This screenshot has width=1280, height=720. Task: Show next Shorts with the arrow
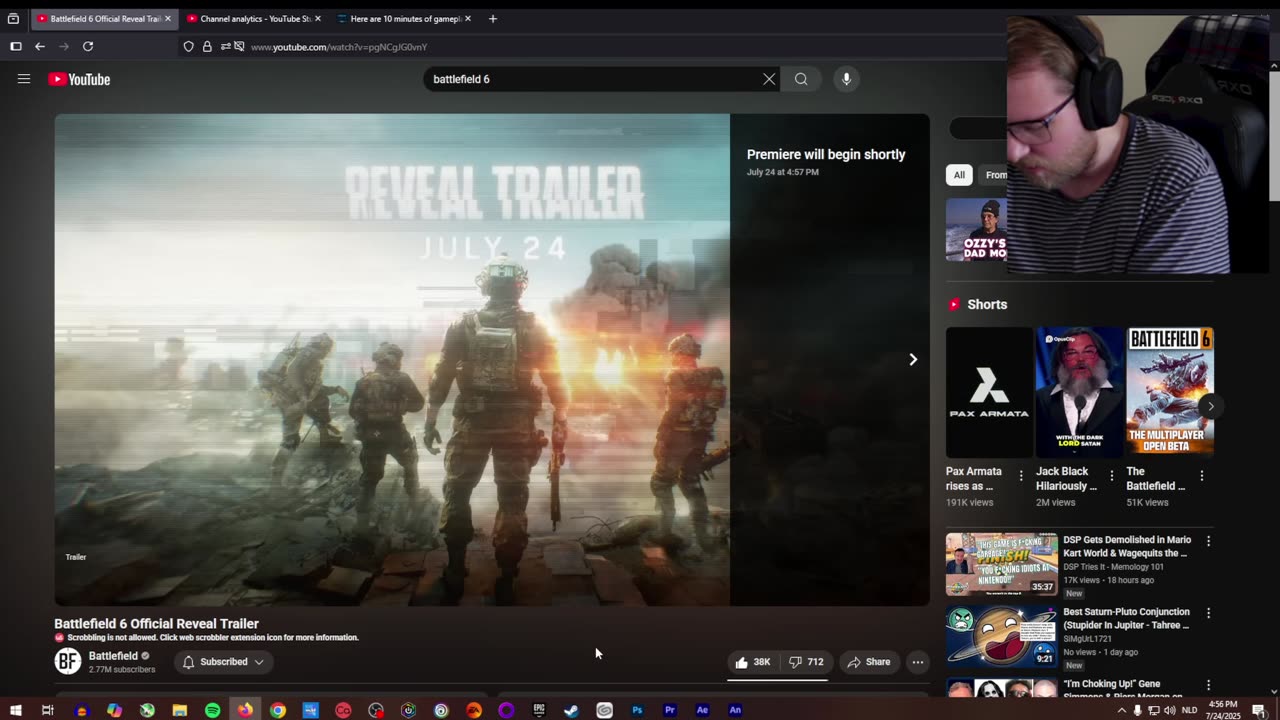tap(1210, 406)
